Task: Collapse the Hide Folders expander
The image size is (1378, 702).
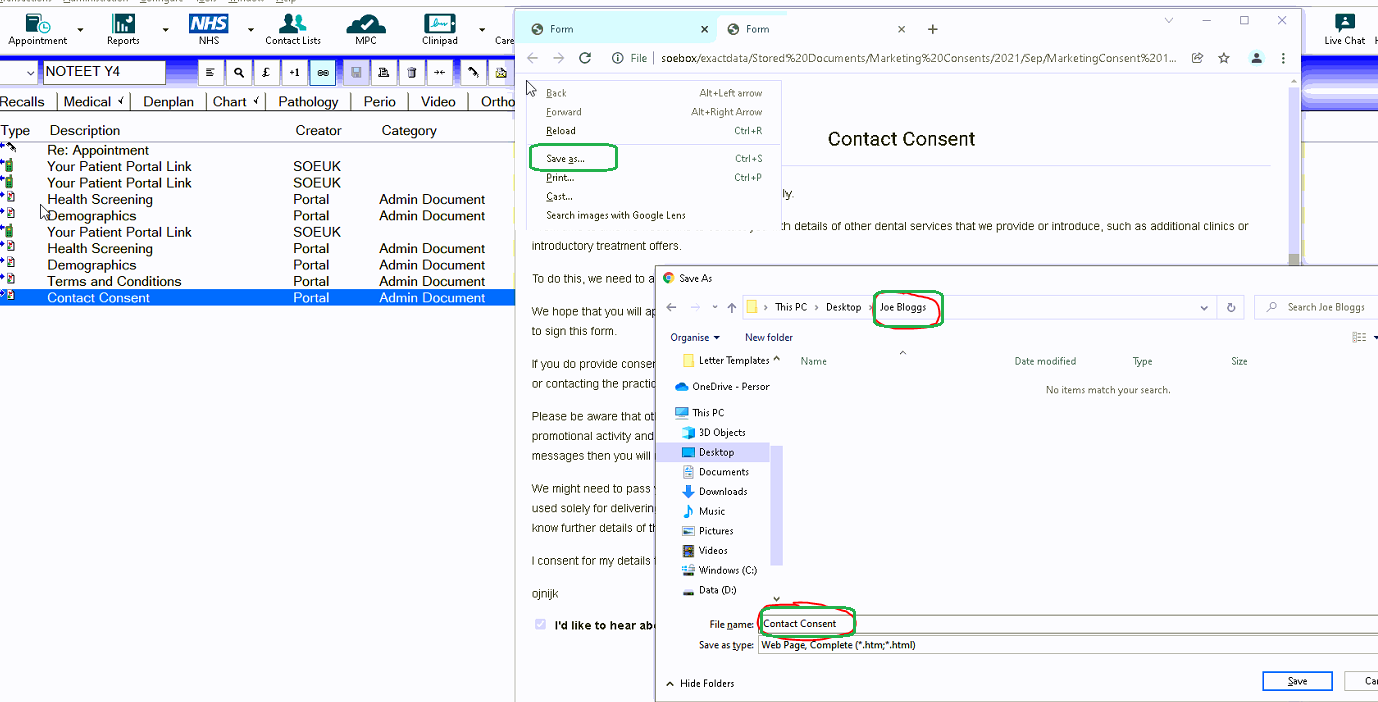Action: coord(700,683)
